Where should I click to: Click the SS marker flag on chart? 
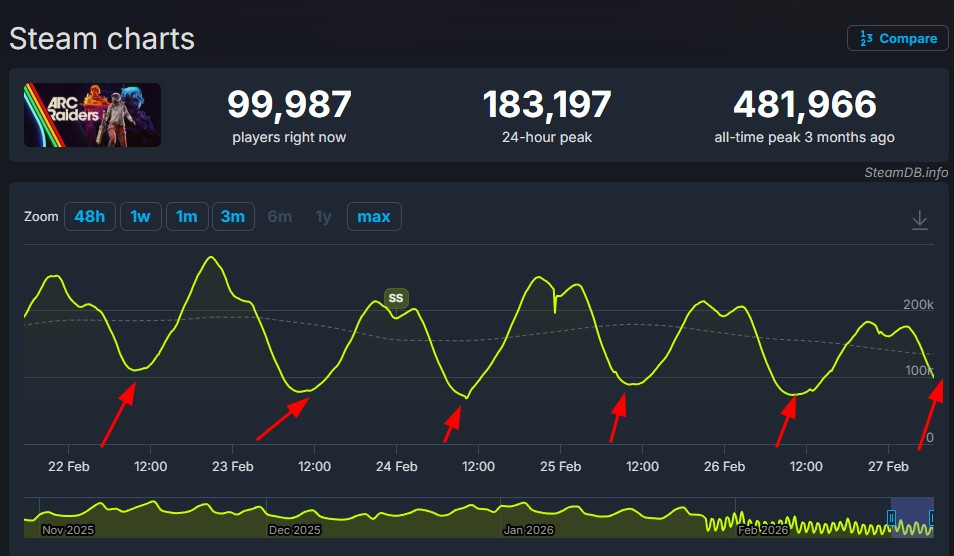pos(396,298)
